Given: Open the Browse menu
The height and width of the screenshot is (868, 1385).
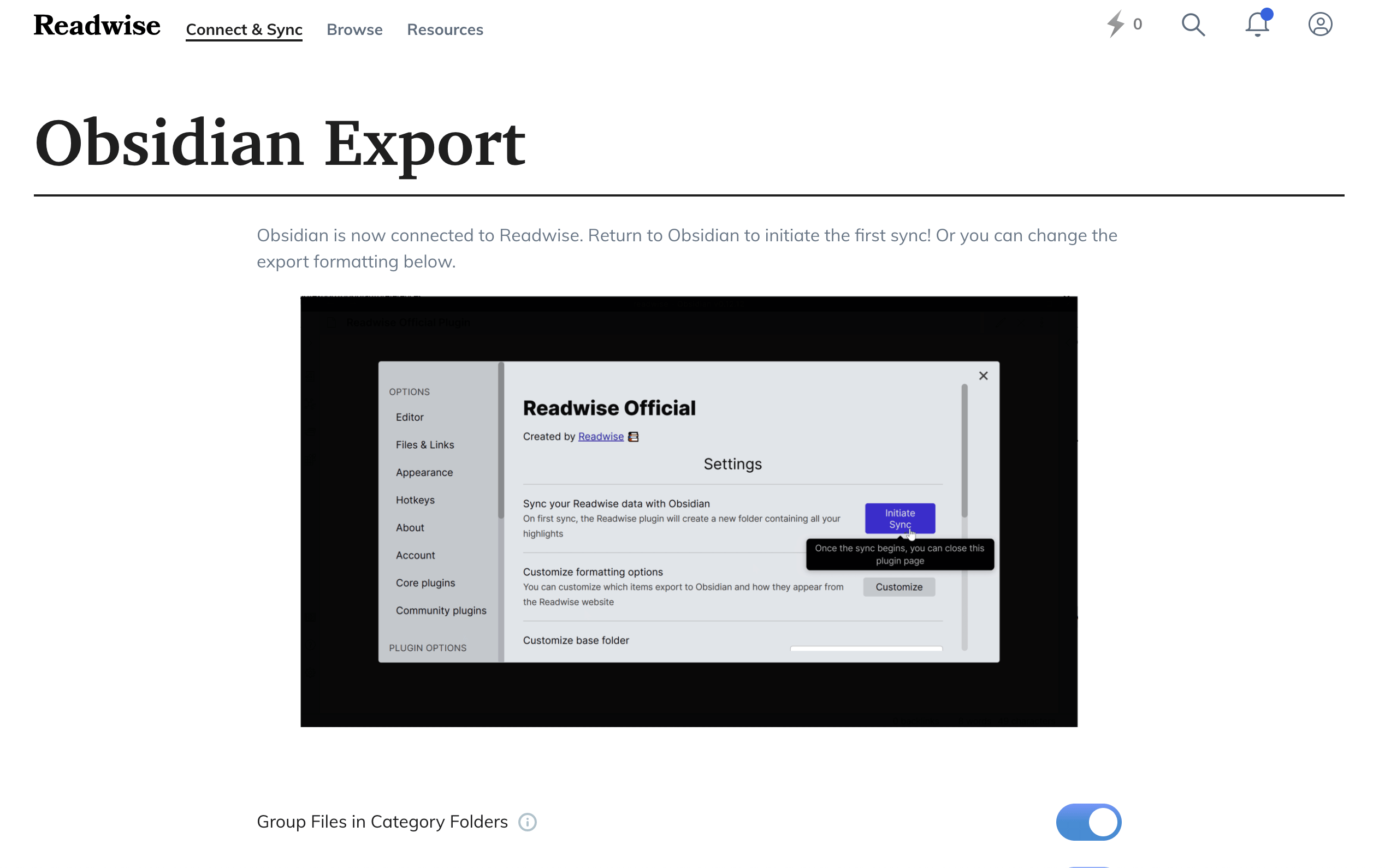Looking at the screenshot, I should (354, 29).
